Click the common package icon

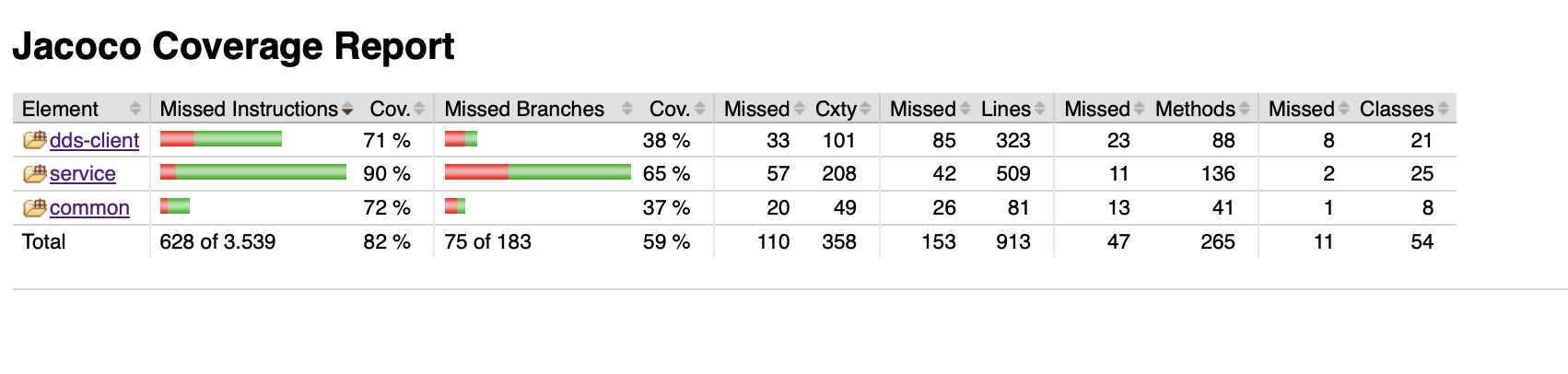34,207
